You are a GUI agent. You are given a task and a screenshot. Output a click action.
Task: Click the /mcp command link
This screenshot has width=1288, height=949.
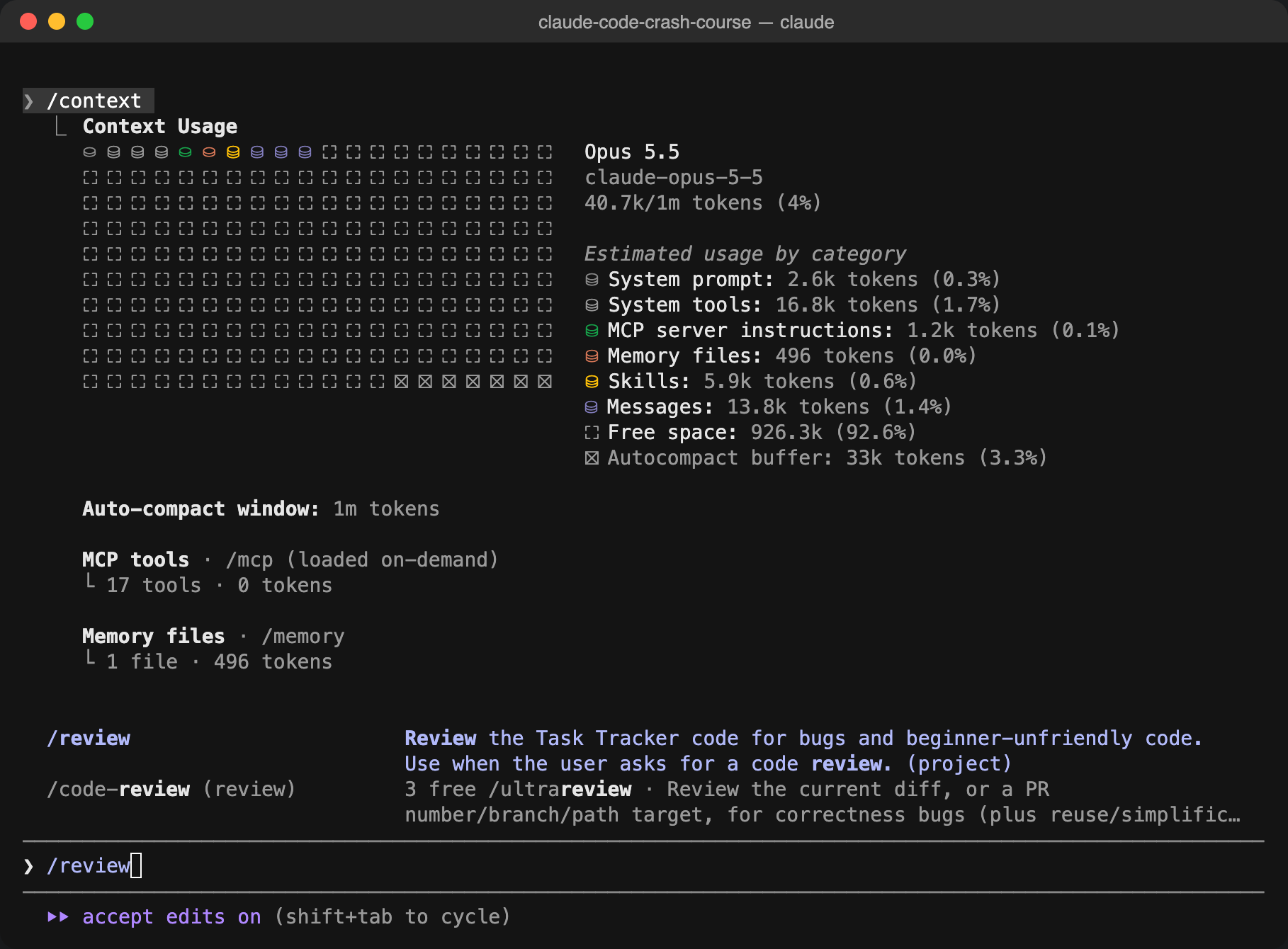[x=249, y=559]
